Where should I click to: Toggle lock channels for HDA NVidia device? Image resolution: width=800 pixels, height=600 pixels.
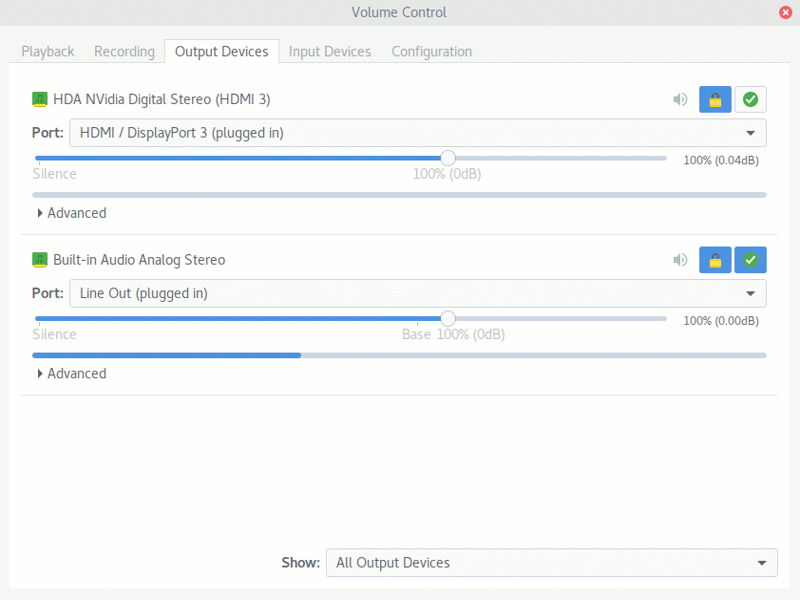pos(715,99)
